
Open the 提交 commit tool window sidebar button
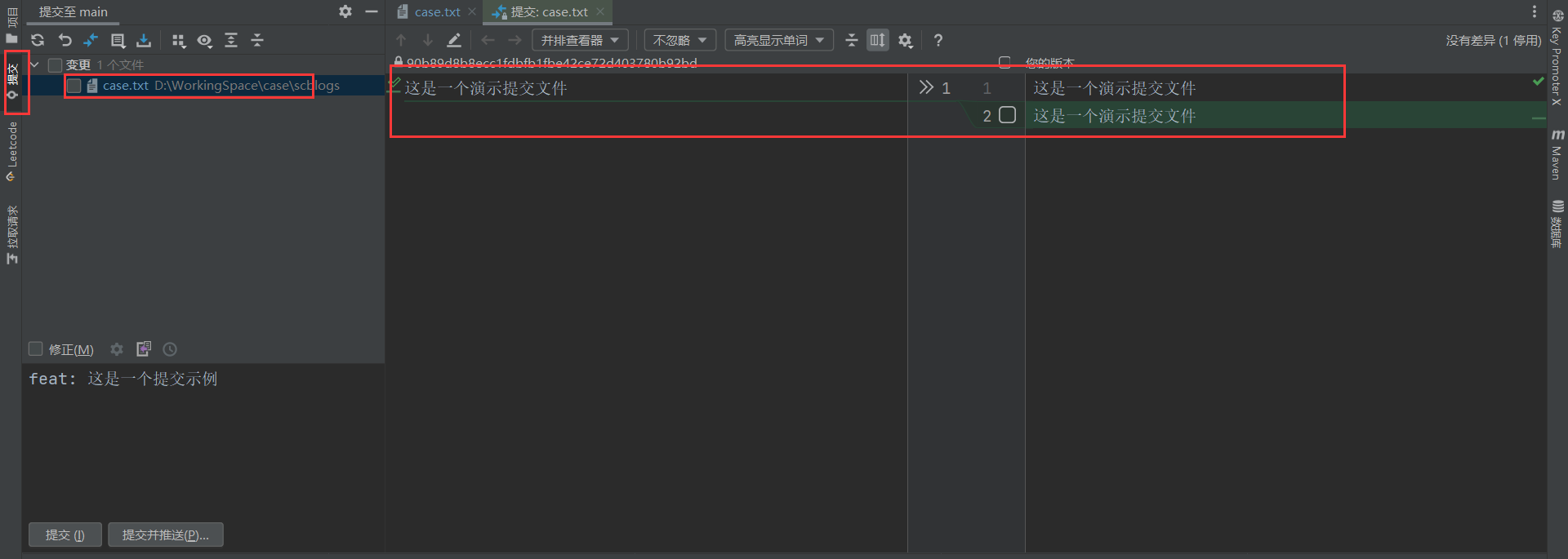[12, 82]
